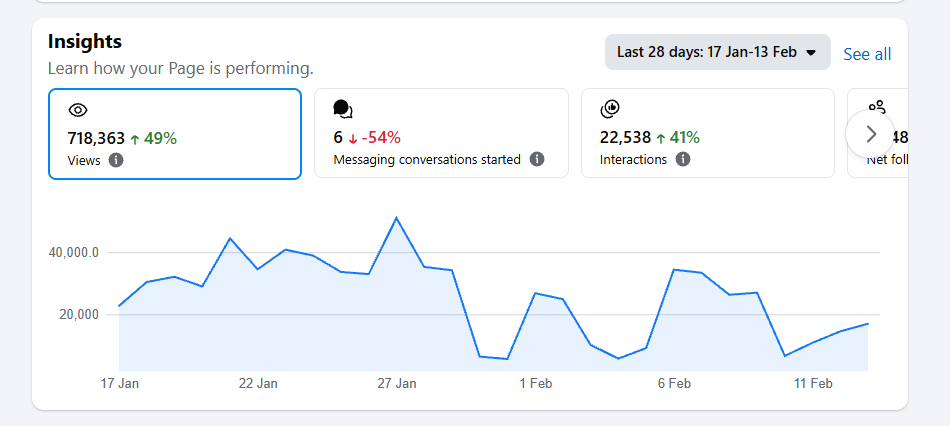Click the Net followers people icon
Viewport: 950px width, 426px height.
pyautogui.click(x=877, y=107)
